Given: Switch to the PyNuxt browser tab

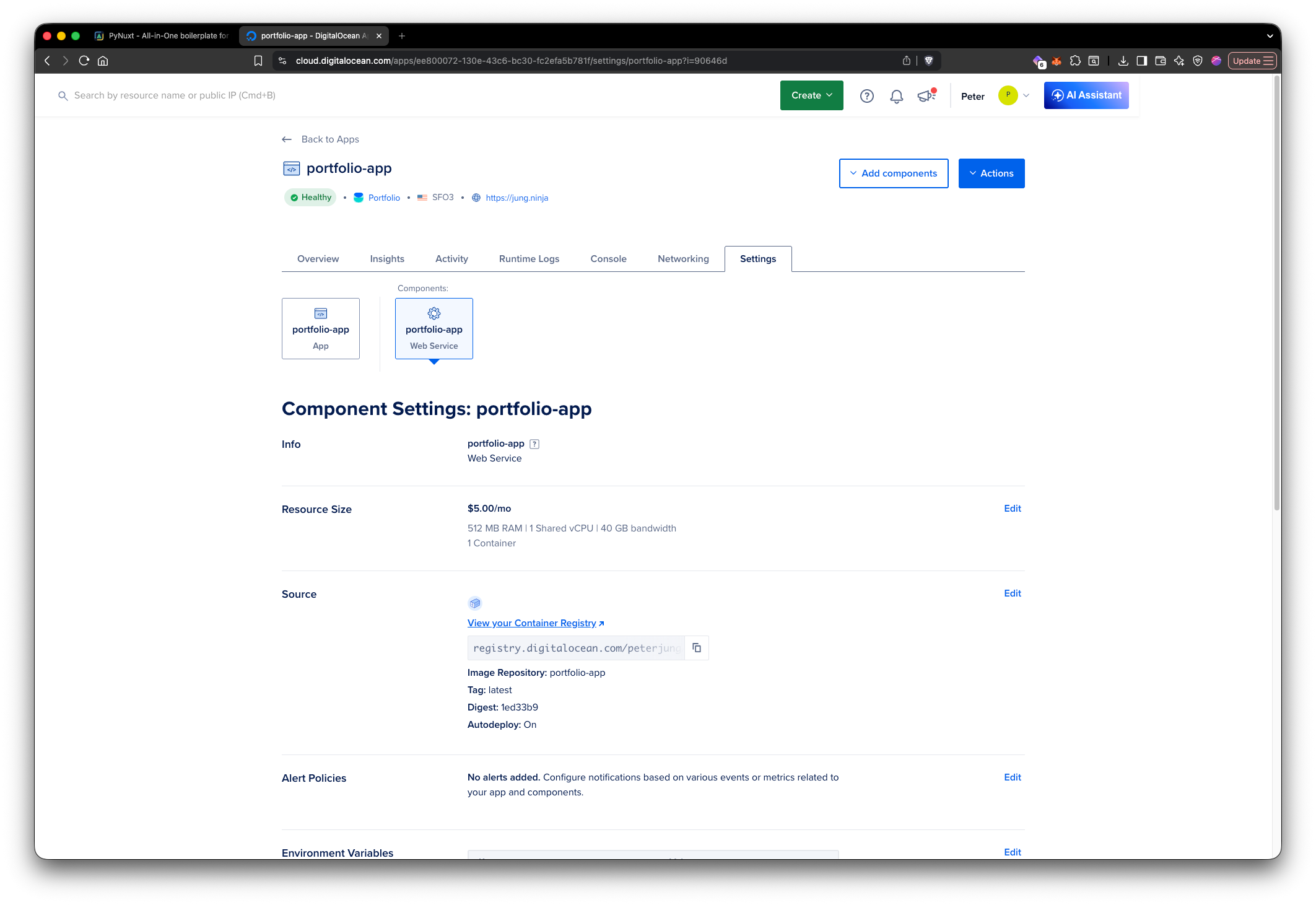Looking at the screenshot, I should pyautogui.click(x=162, y=36).
